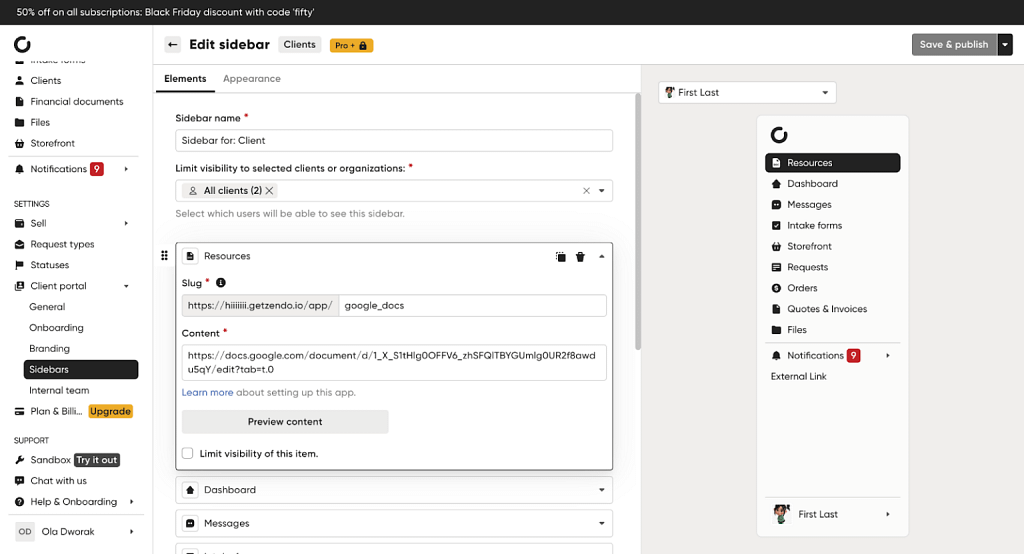Click the Storefront basket icon in left navigation
Image resolution: width=1024 pixels, height=554 pixels.
pos(20,143)
